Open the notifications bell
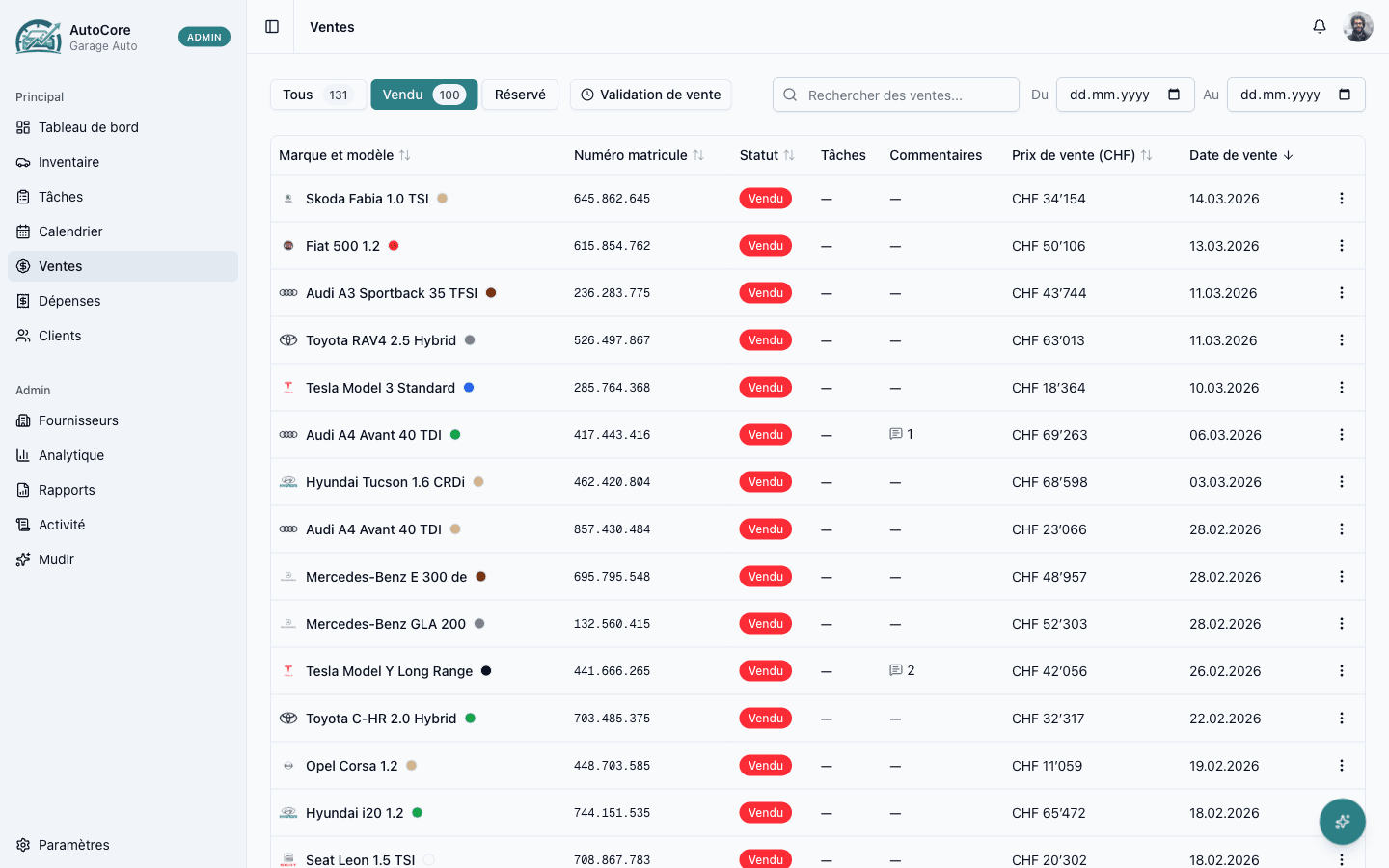The width and height of the screenshot is (1389, 868). pos(1319,27)
